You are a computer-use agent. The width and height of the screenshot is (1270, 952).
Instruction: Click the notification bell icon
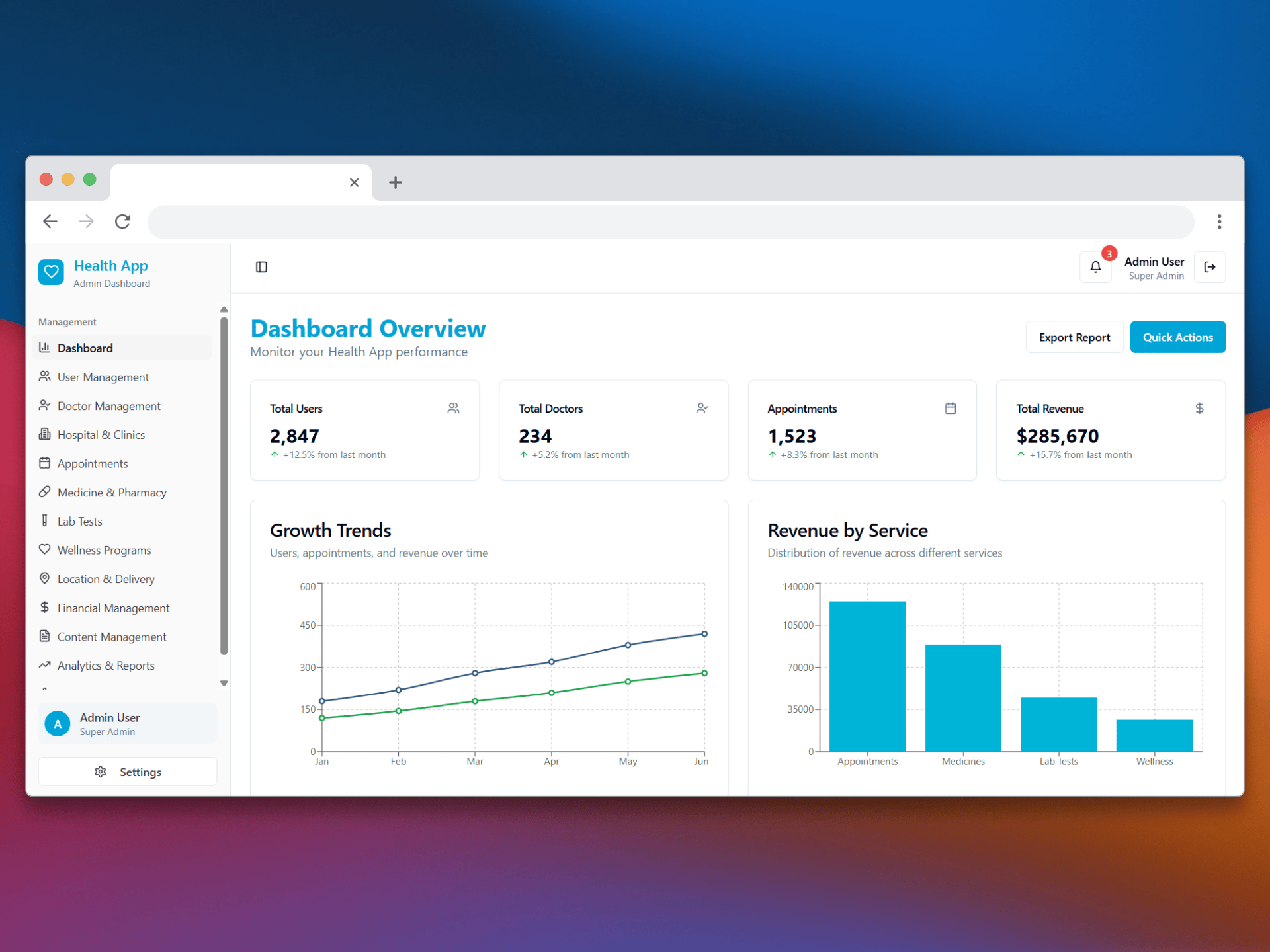[x=1095, y=267]
